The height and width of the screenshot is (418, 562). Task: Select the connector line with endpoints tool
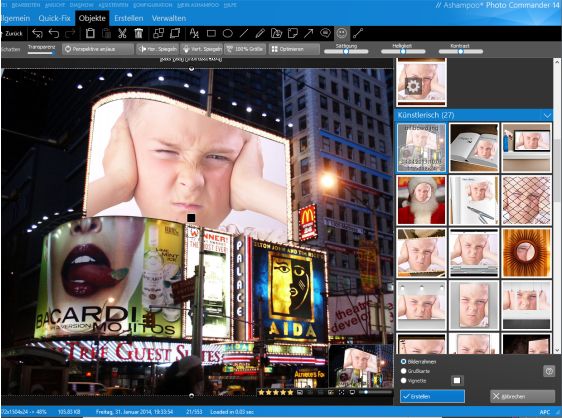click(x=358, y=33)
